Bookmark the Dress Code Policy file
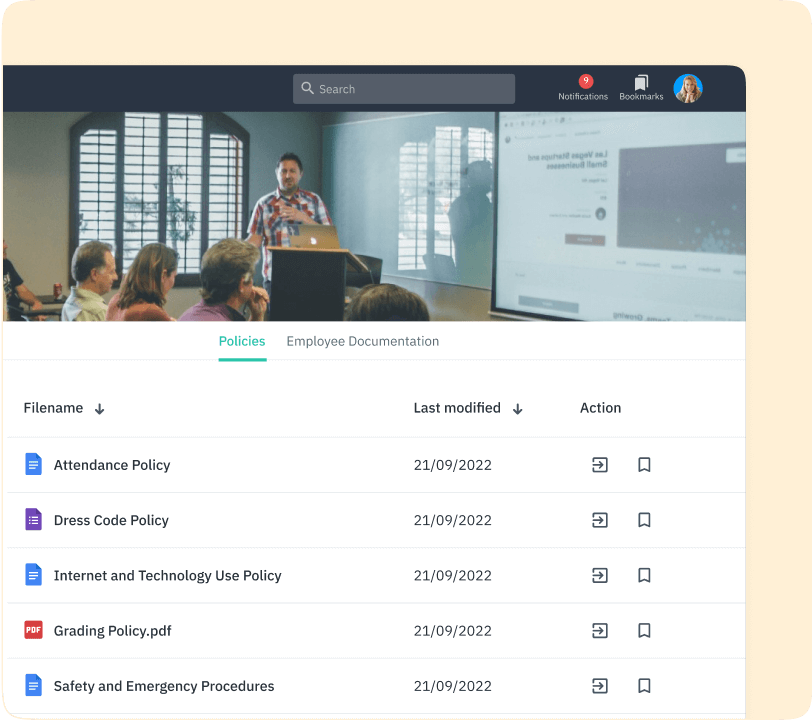Viewport: 812px width, 720px height. [x=644, y=520]
